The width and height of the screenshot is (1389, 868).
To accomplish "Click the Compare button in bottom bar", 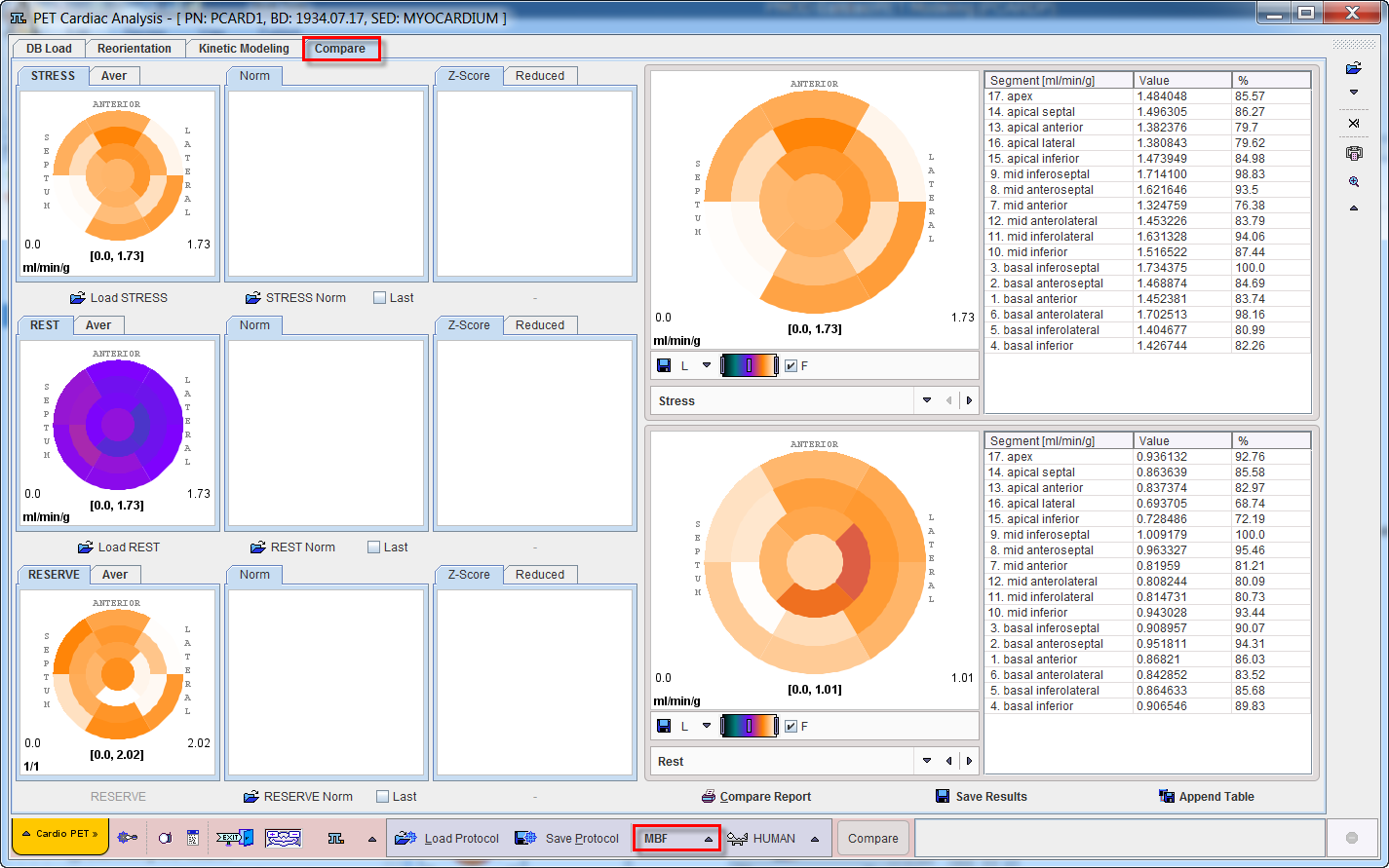I will point(873,838).
